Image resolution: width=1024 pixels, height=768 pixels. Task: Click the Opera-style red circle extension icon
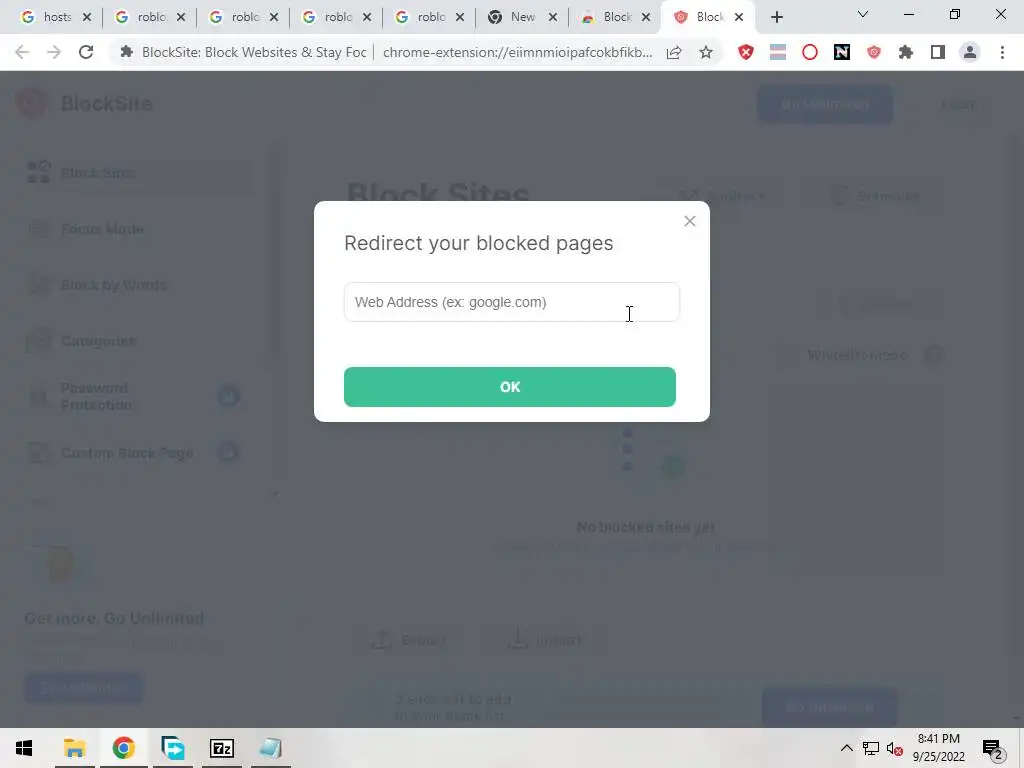[809, 52]
